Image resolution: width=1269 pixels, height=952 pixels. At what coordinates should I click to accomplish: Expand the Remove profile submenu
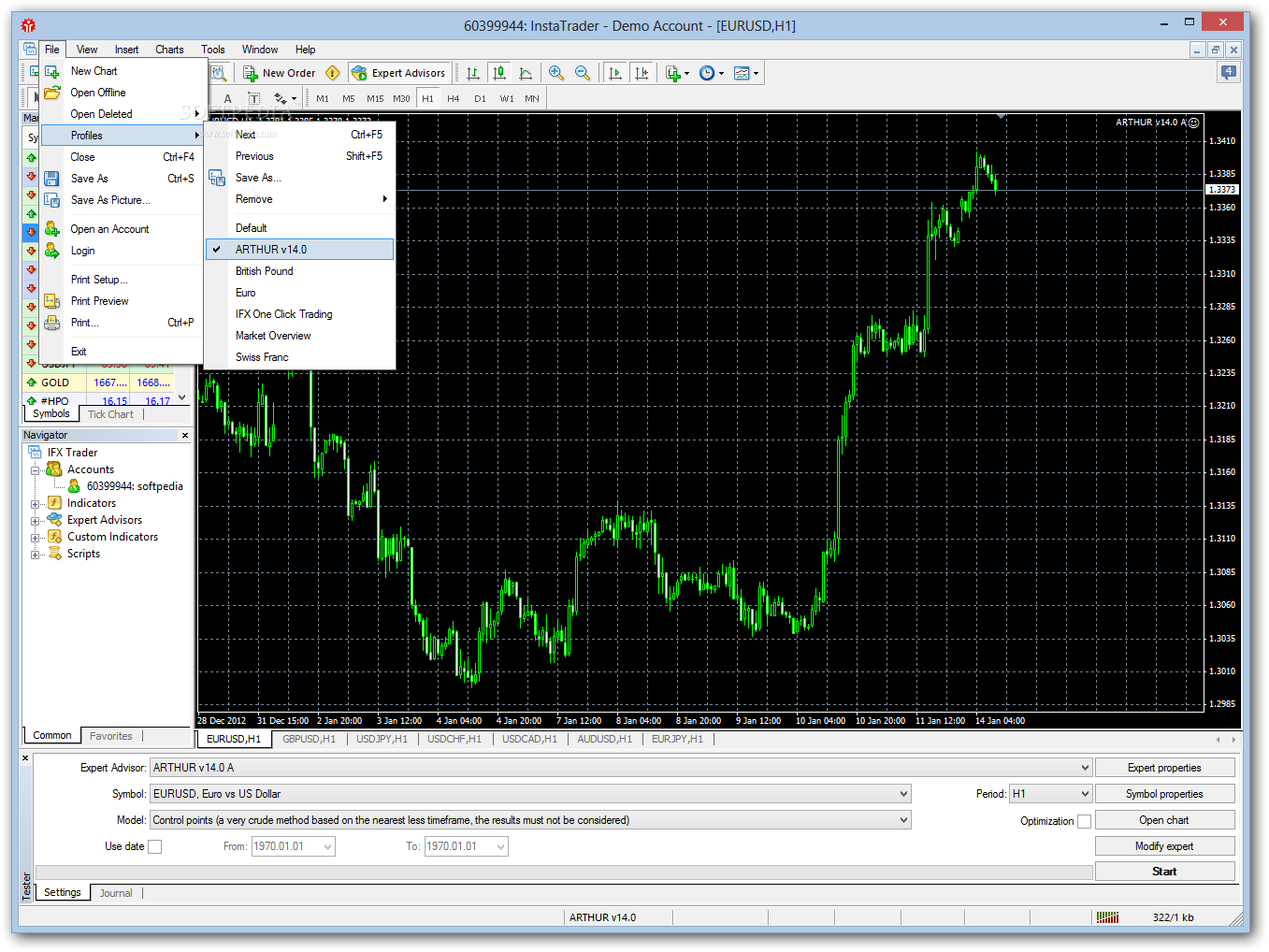(299, 199)
